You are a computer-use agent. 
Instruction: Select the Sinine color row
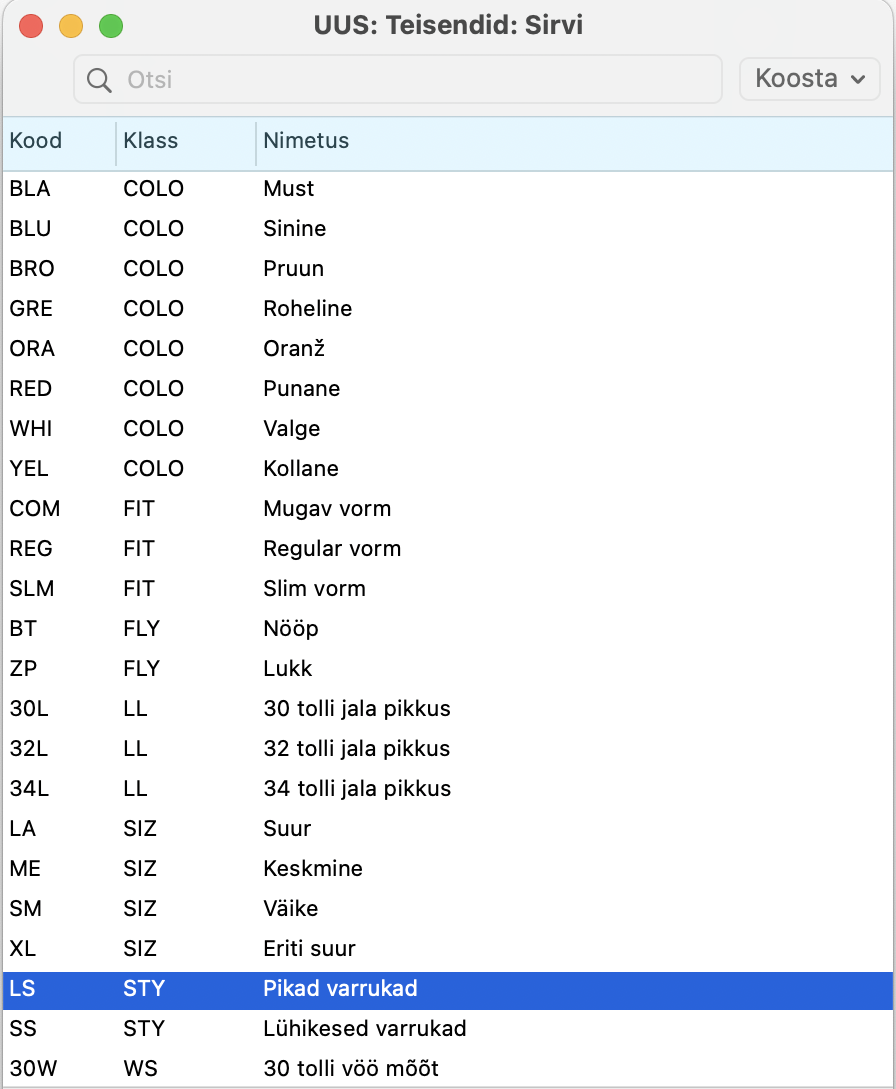coord(448,228)
